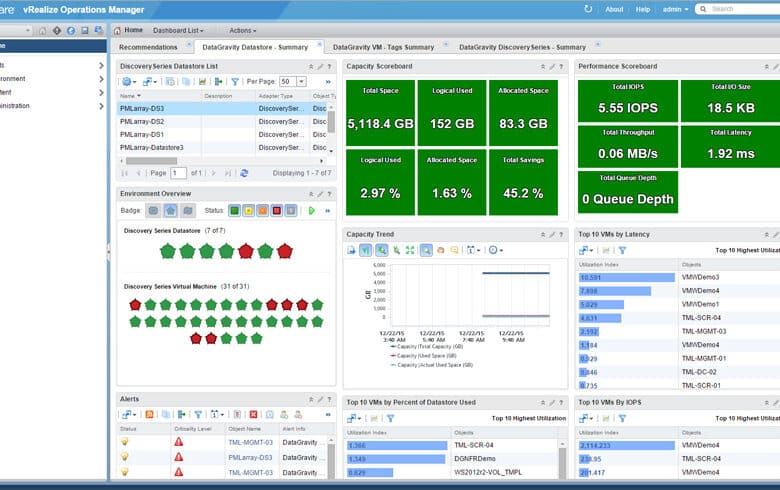Image resolution: width=780 pixels, height=490 pixels.
Task: Click the filter icon in Alerts toolbar
Action: tap(198, 414)
